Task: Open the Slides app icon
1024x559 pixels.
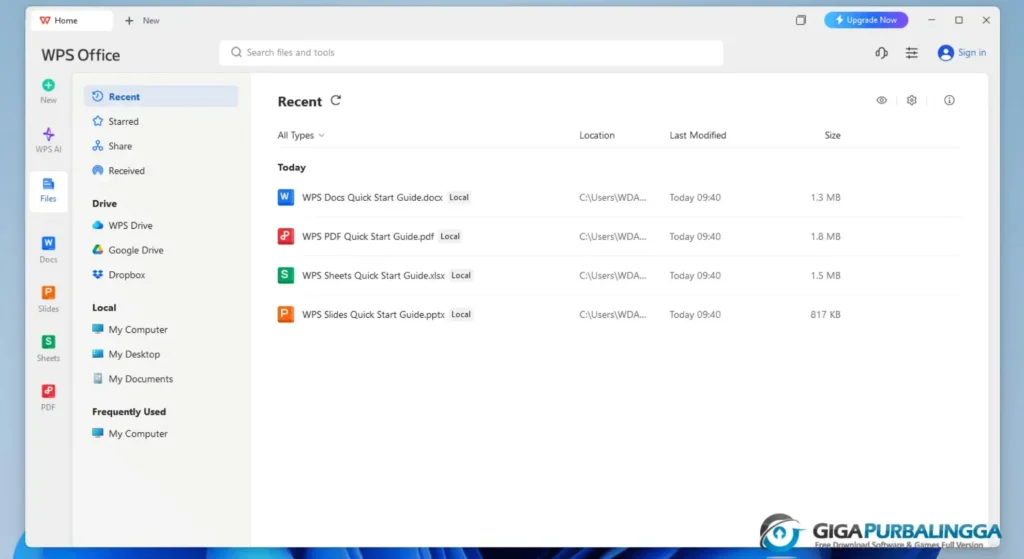Action: coord(48,292)
